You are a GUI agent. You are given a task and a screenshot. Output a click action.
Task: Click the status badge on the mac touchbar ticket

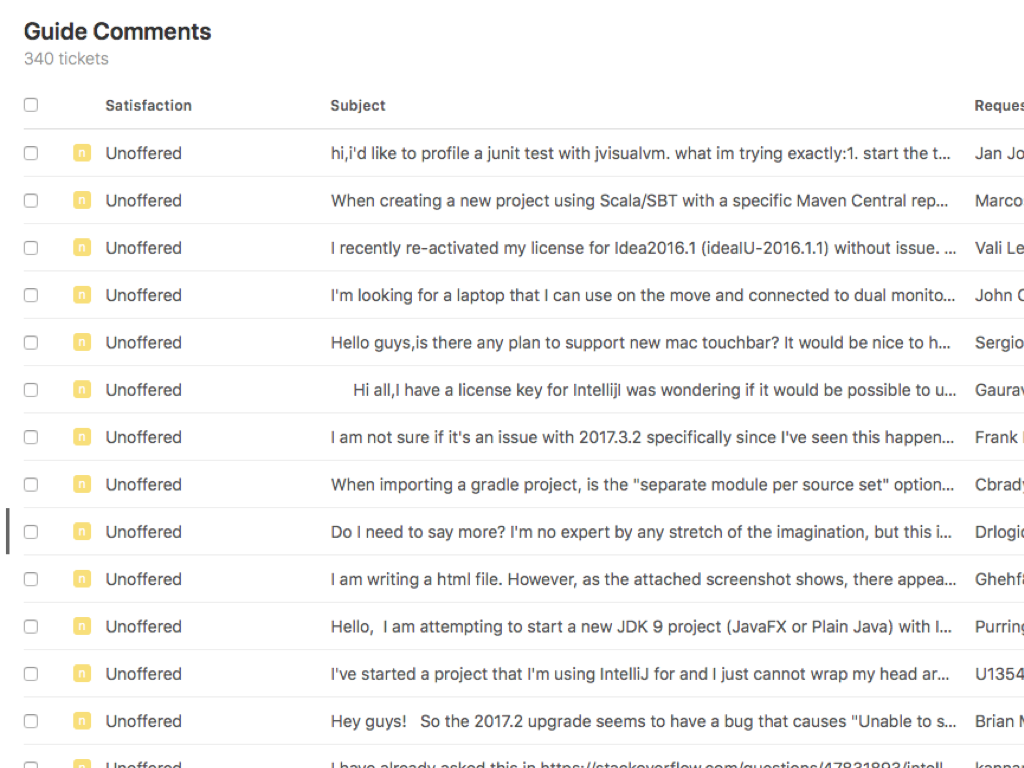point(82,343)
